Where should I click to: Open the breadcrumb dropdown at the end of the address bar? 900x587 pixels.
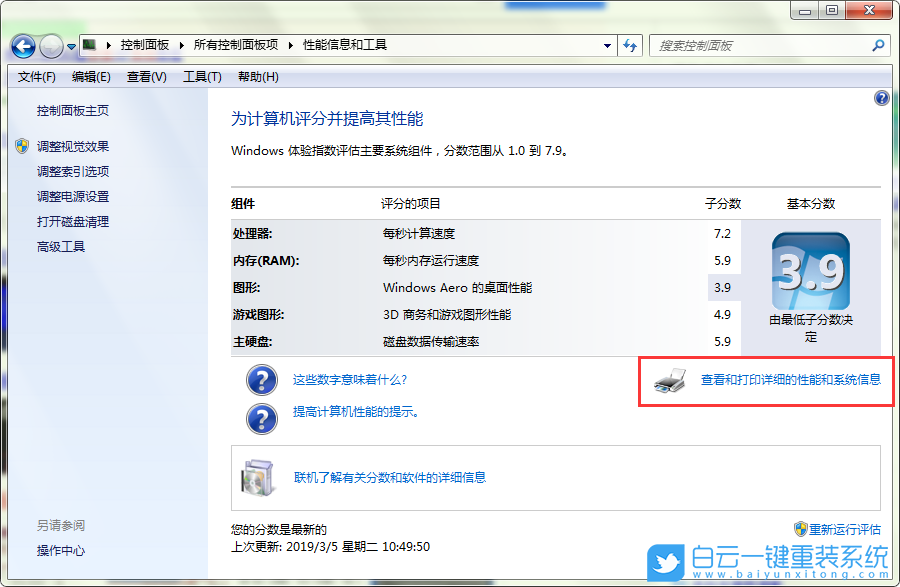click(606, 45)
